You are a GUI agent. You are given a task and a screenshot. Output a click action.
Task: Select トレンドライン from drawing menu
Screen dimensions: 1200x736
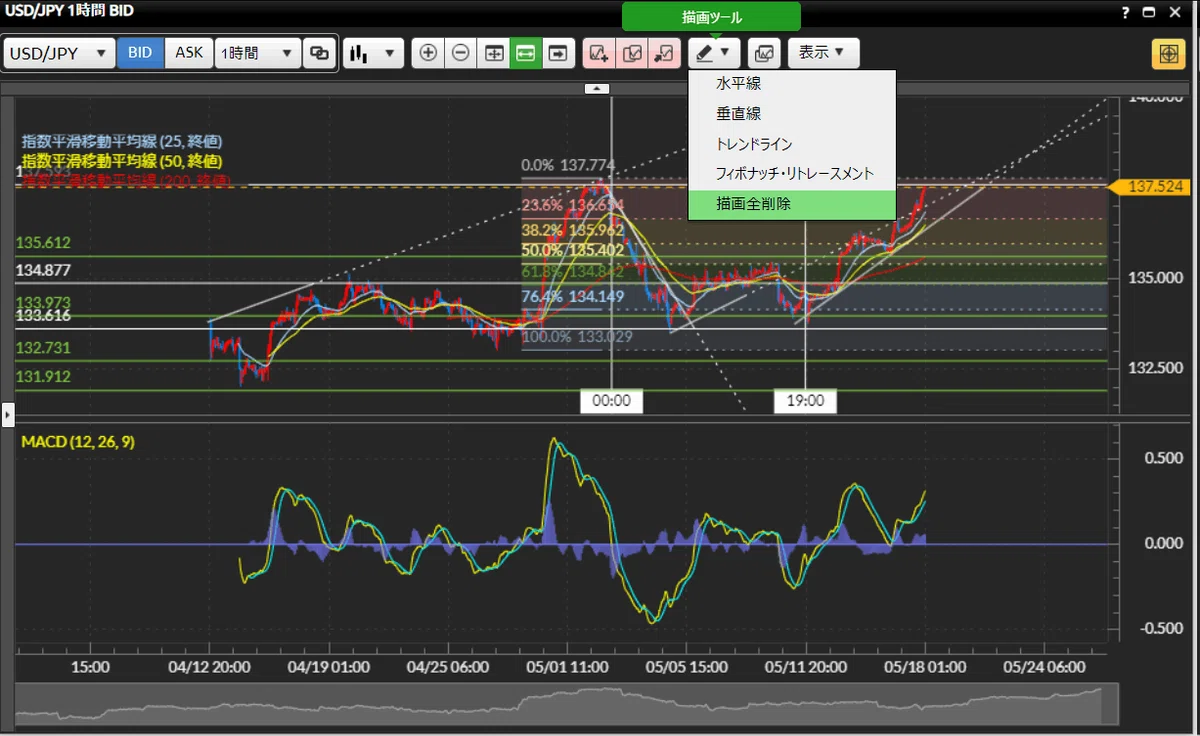tap(792, 144)
